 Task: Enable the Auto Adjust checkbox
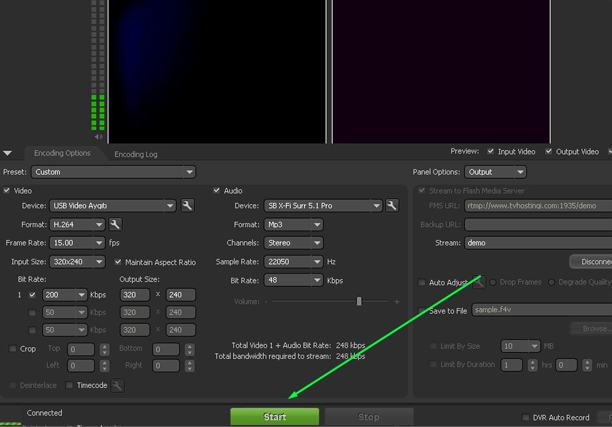coord(422,282)
